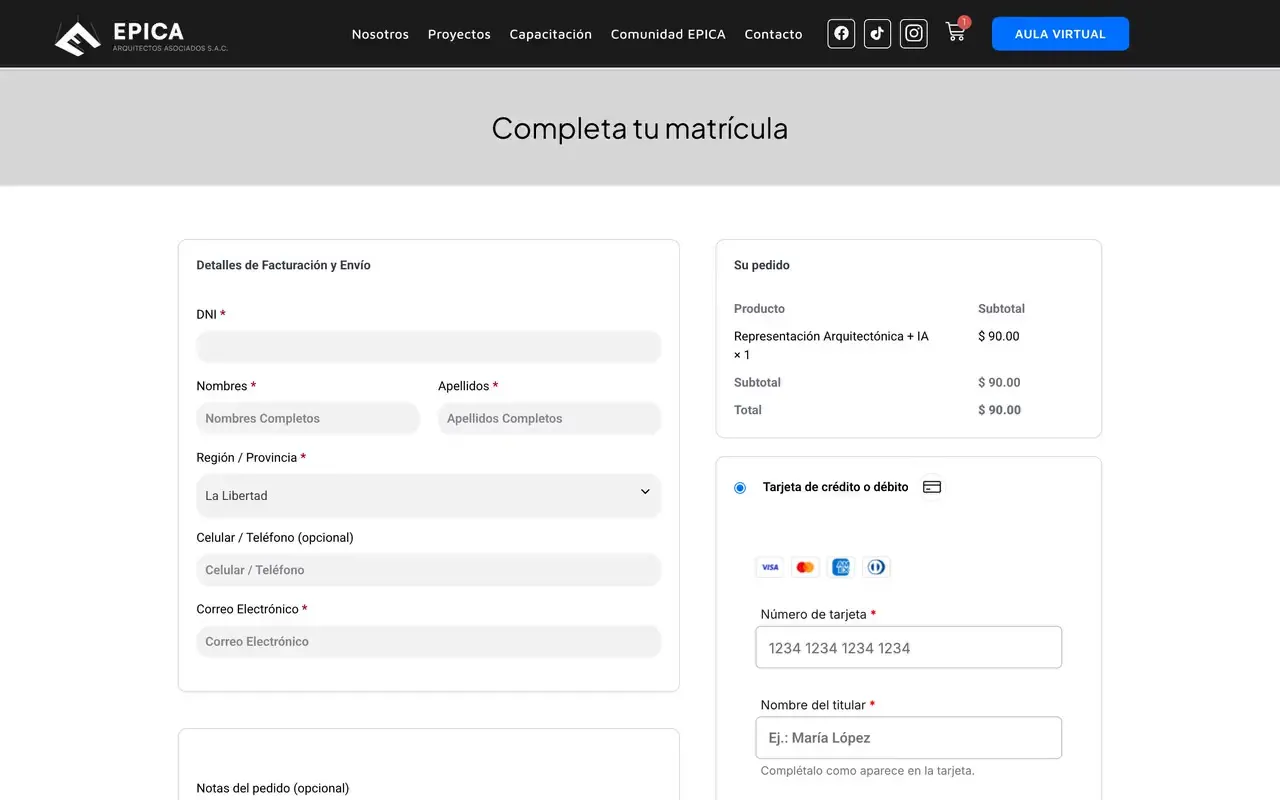Image resolution: width=1280 pixels, height=800 pixels.
Task: Focus the Apellidos Completos field
Action: click(x=550, y=418)
